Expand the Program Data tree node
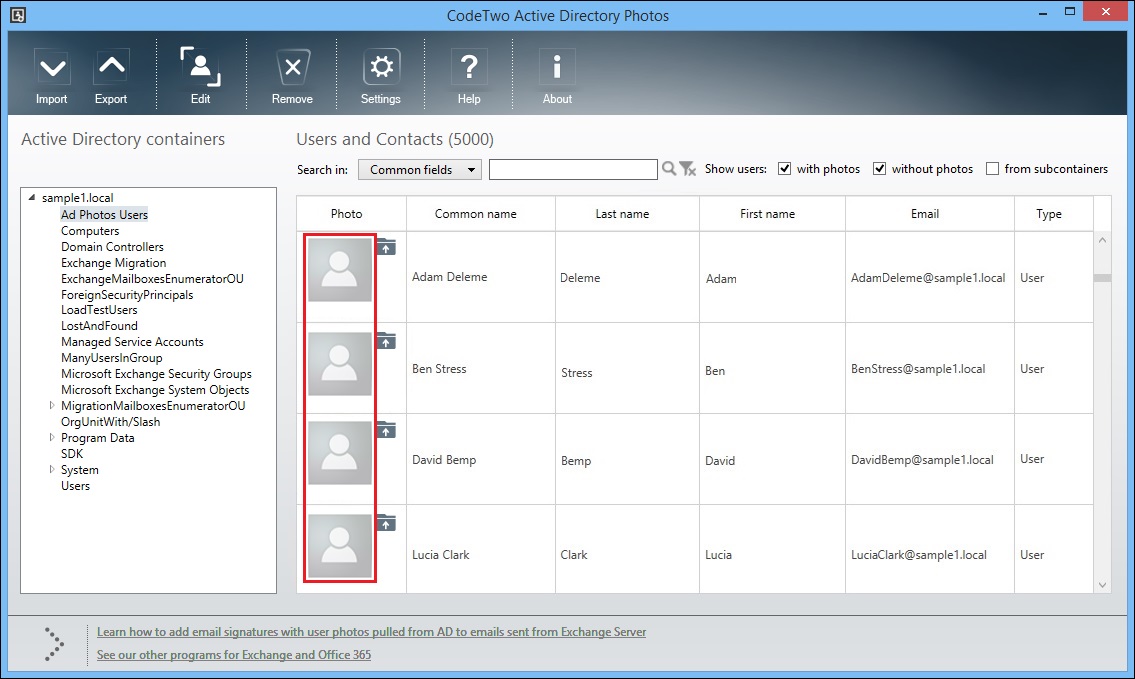1135x679 pixels. [51, 437]
